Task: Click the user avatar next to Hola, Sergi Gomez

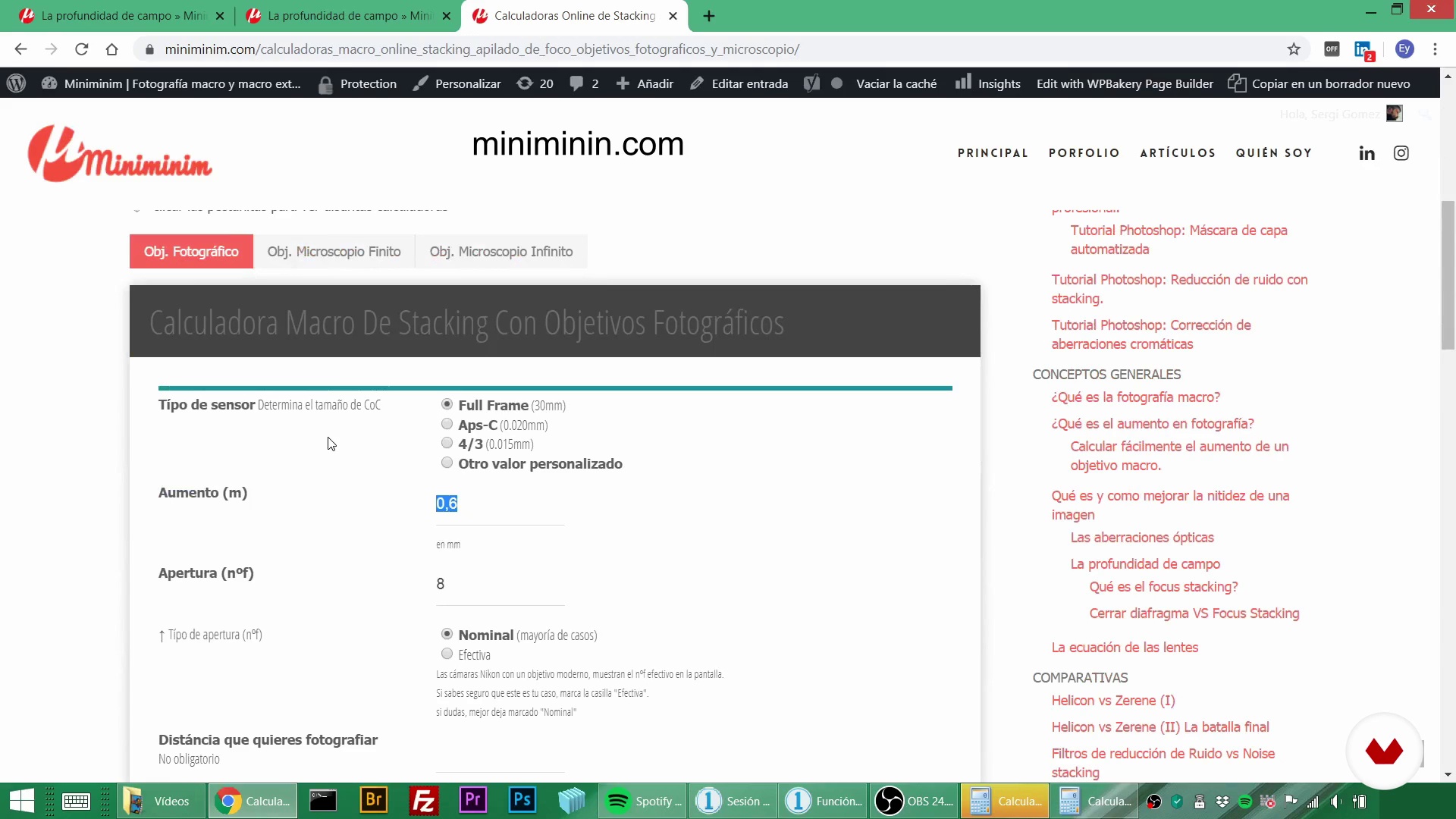Action: 1394,114
